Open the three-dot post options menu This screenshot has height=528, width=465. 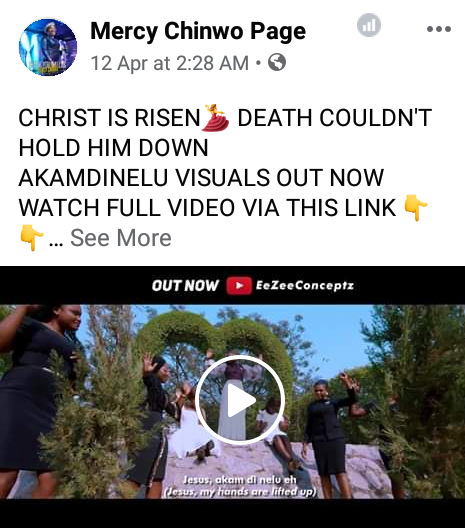pos(439,29)
